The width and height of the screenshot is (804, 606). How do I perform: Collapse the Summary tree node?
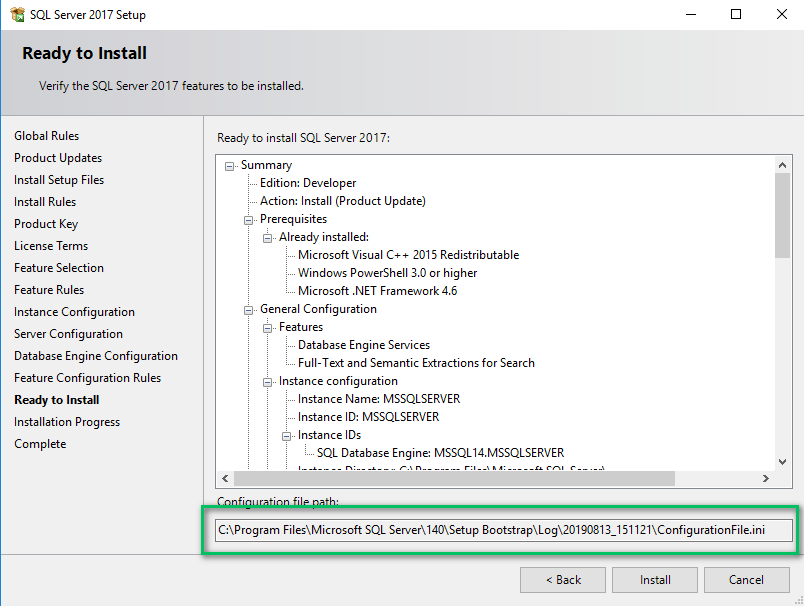[x=230, y=166]
